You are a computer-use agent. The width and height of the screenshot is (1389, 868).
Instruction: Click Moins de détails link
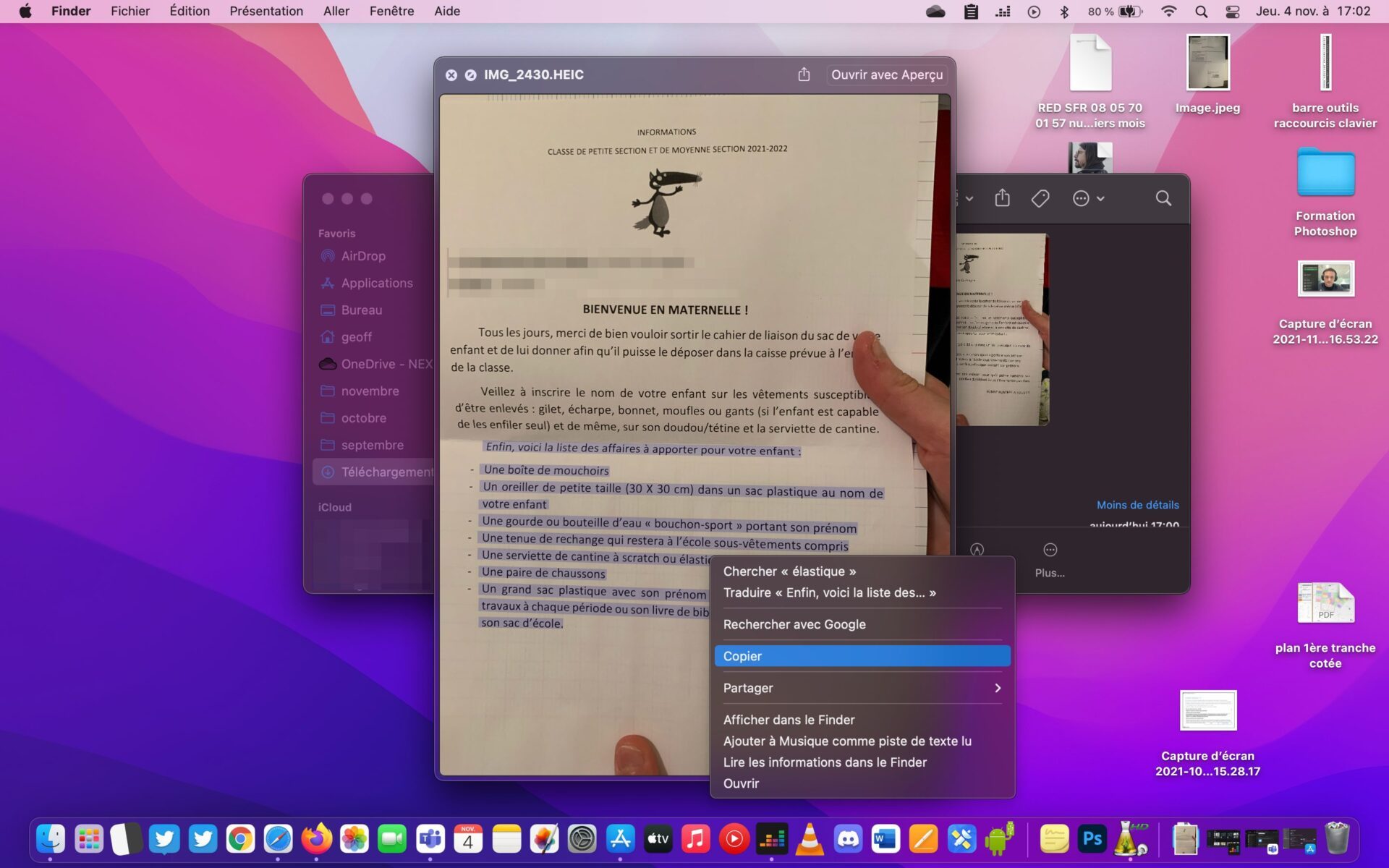click(x=1137, y=505)
